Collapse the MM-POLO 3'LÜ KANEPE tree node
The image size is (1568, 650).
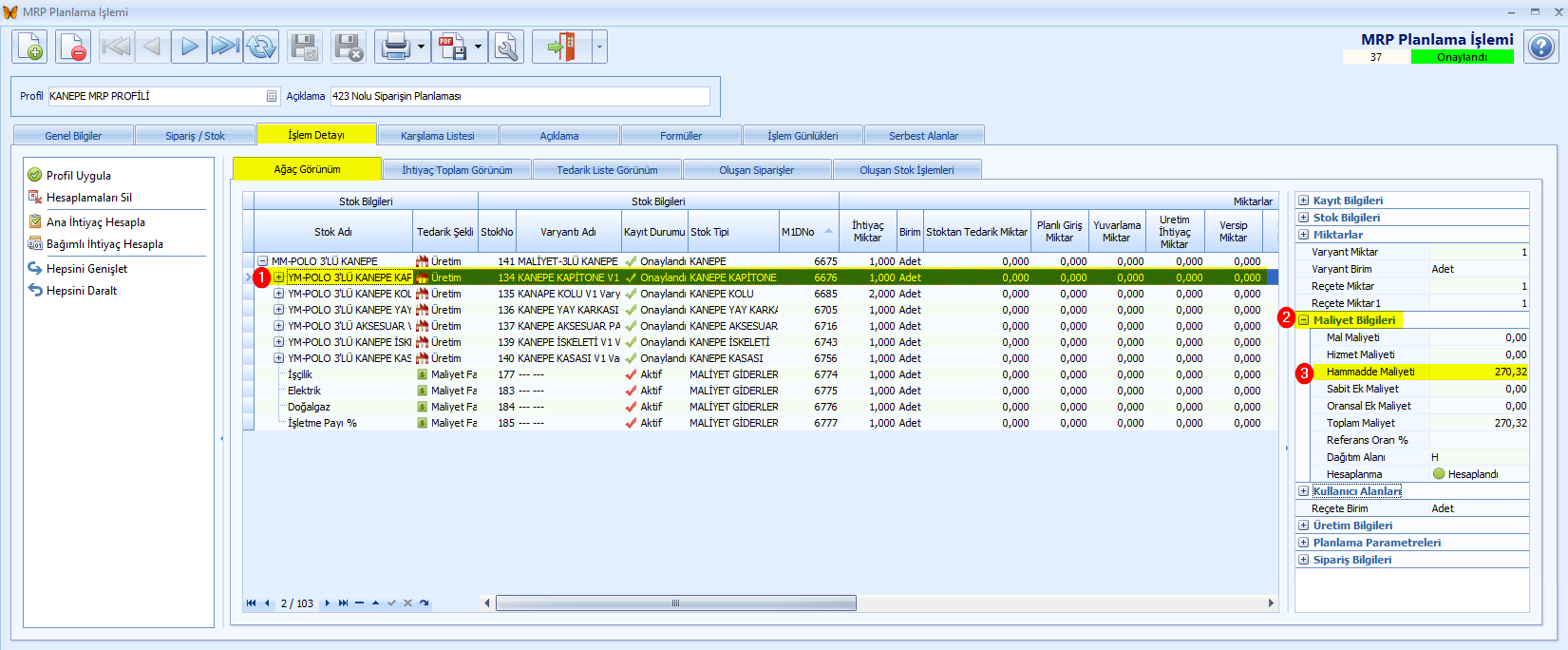(263, 261)
